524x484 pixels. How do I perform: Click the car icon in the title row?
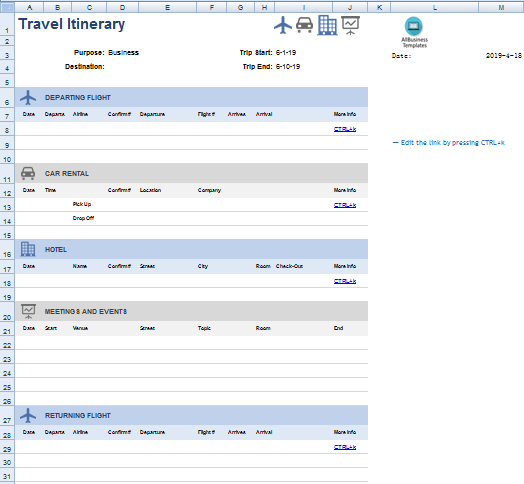[304, 25]
